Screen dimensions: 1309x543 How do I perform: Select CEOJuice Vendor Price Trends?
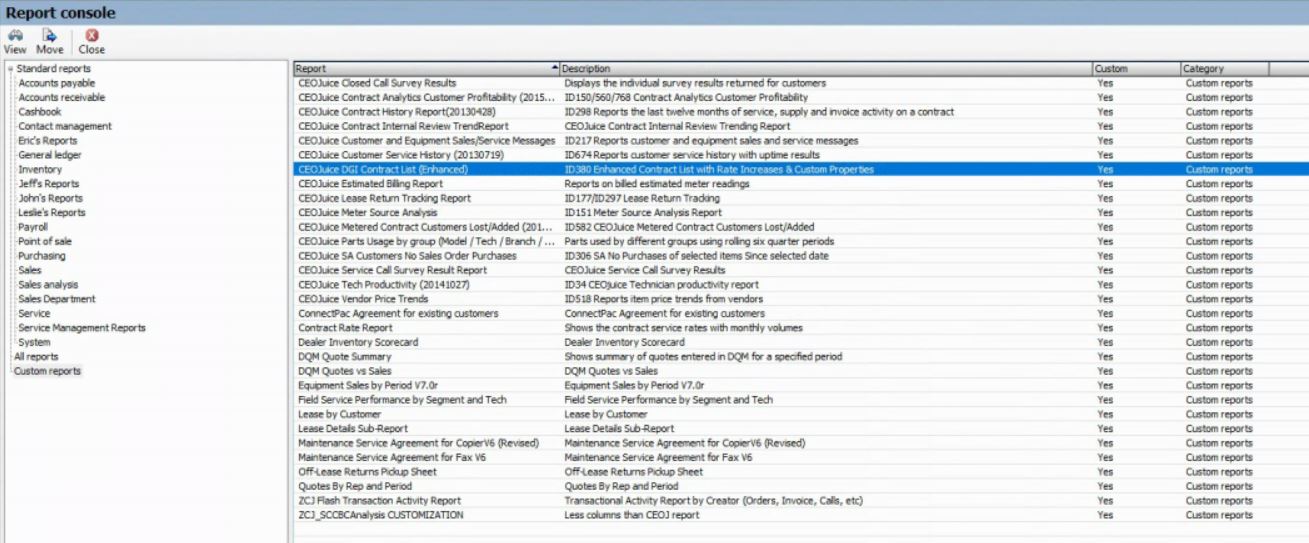click(362, 299)
